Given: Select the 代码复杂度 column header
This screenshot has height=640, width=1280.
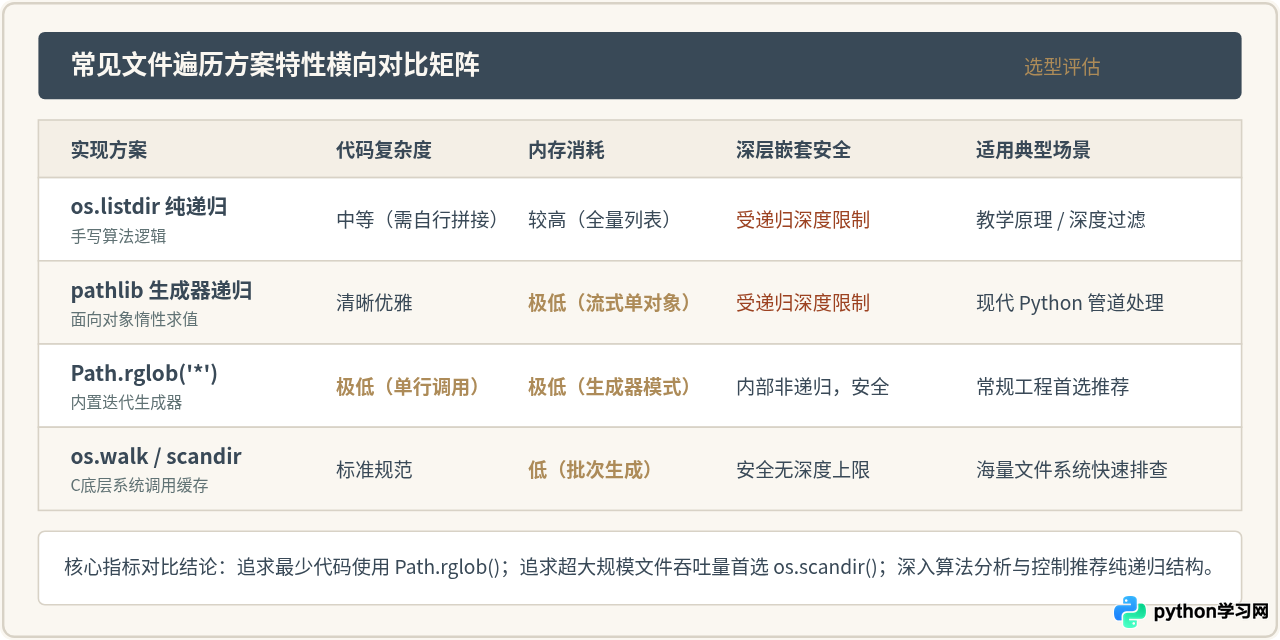Looking at the screenshot, I should pos(384,150).
